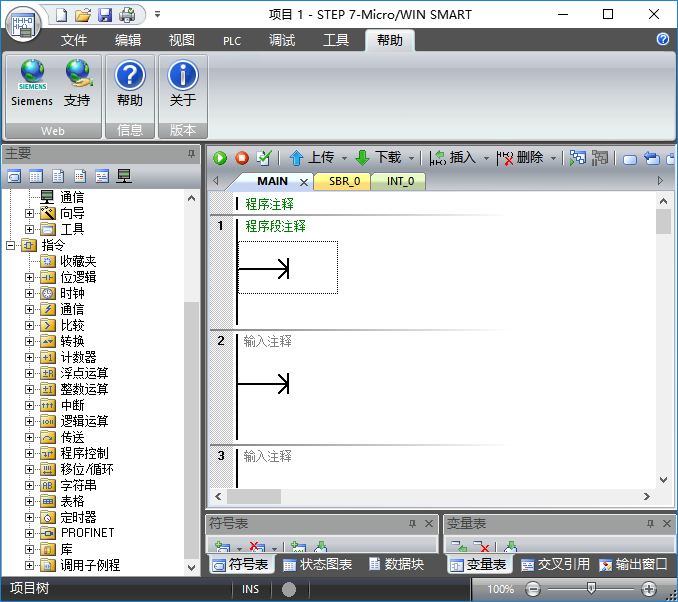Click the system block icon in project toolbar
678x602 pixels.
point(80,176)
